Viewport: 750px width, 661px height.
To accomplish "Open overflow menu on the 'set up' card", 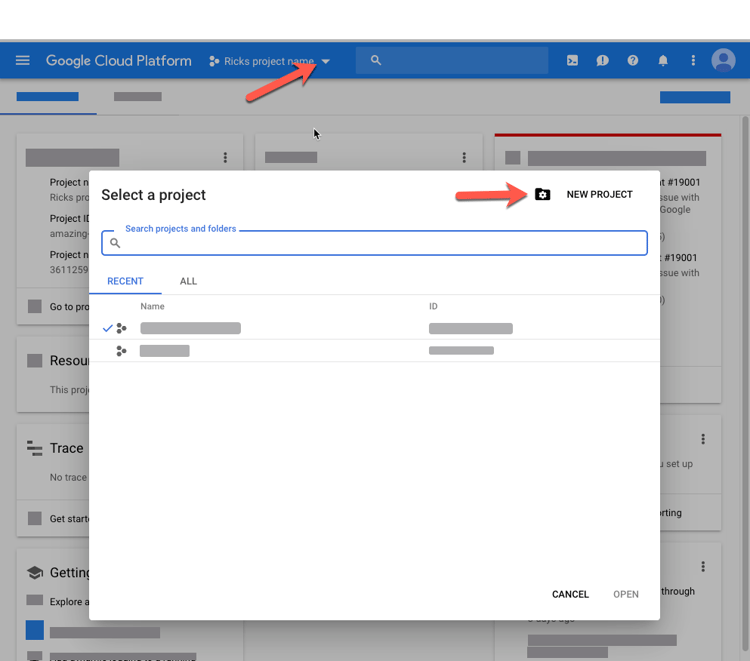I will tap(703, 439).
